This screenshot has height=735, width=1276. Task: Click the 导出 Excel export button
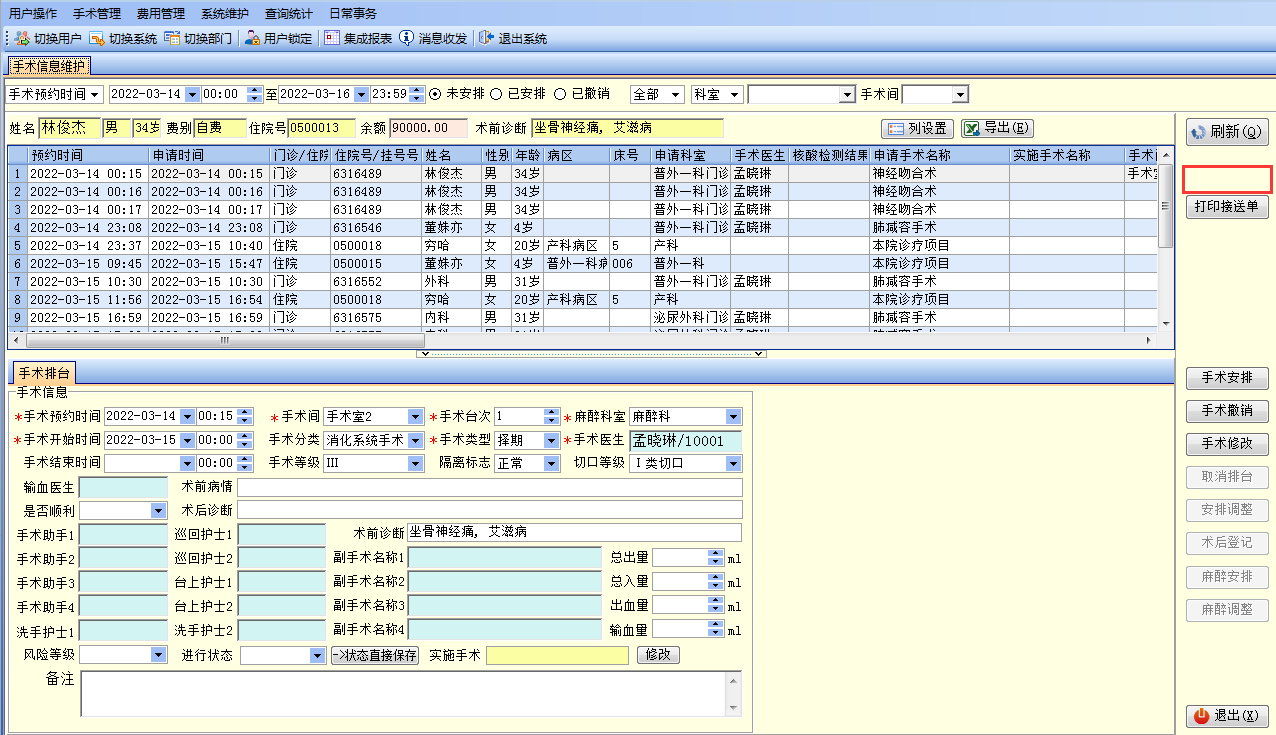996,128
